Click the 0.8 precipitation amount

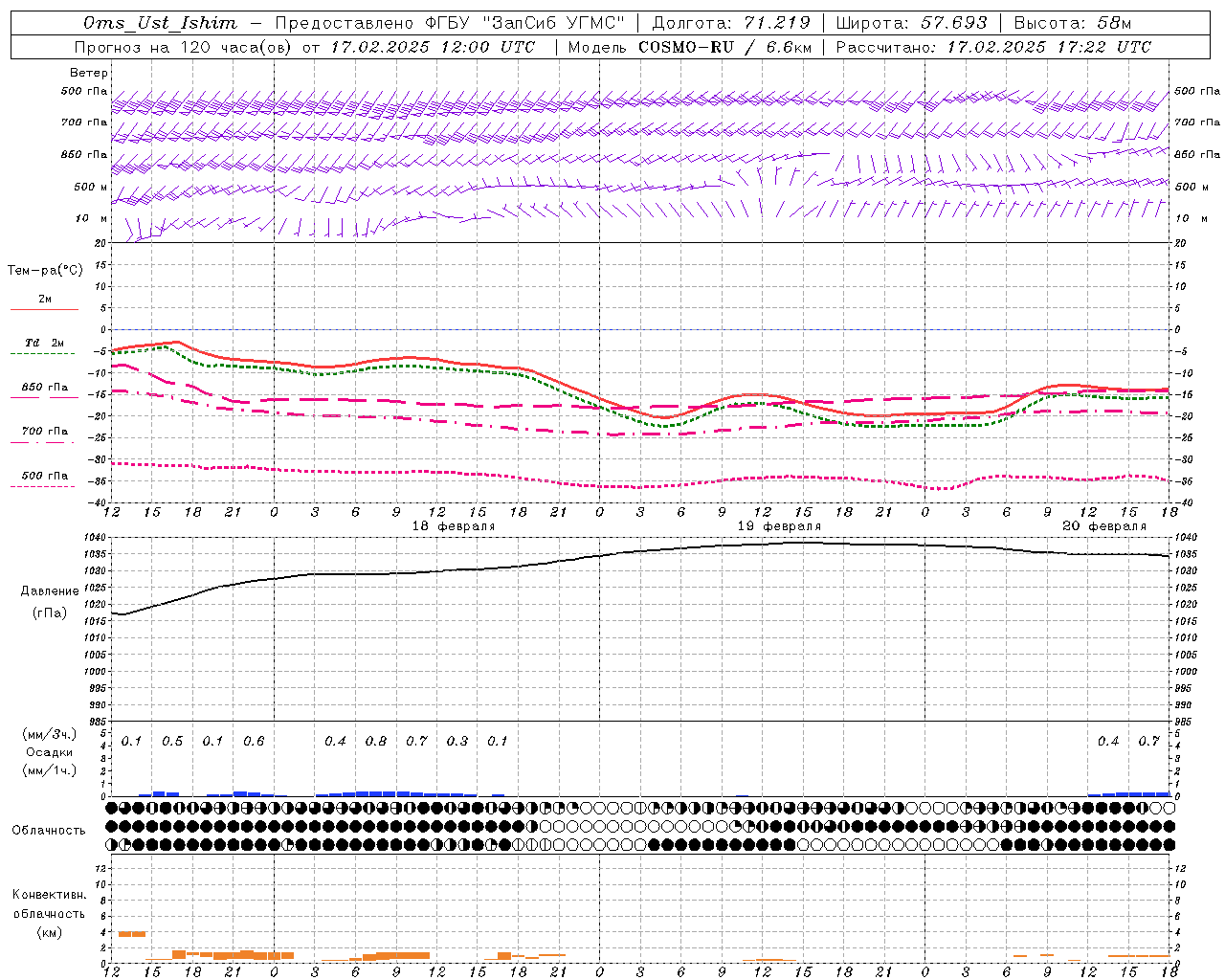coord(376,742)
